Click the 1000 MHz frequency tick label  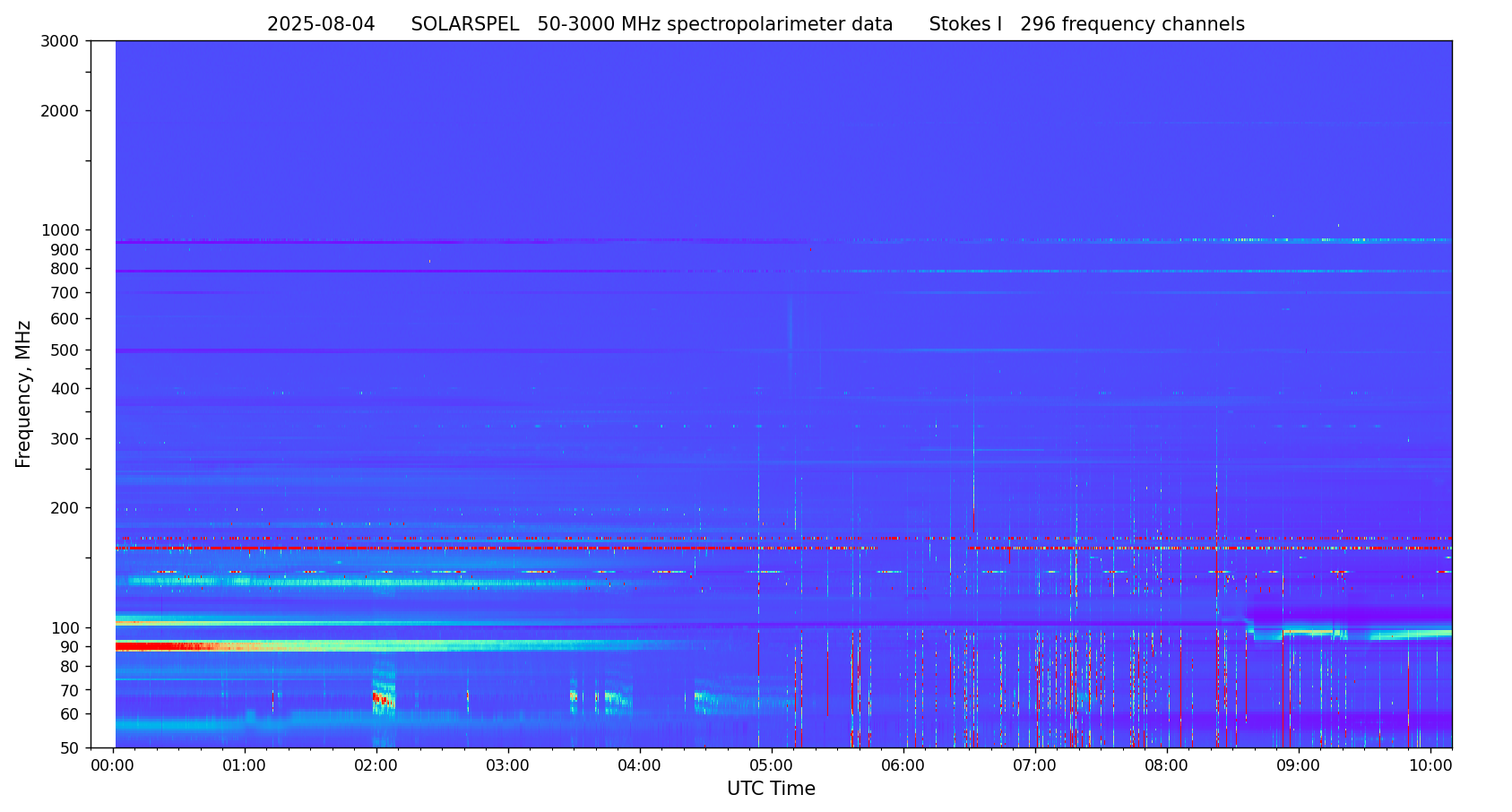tap(60, 230)
